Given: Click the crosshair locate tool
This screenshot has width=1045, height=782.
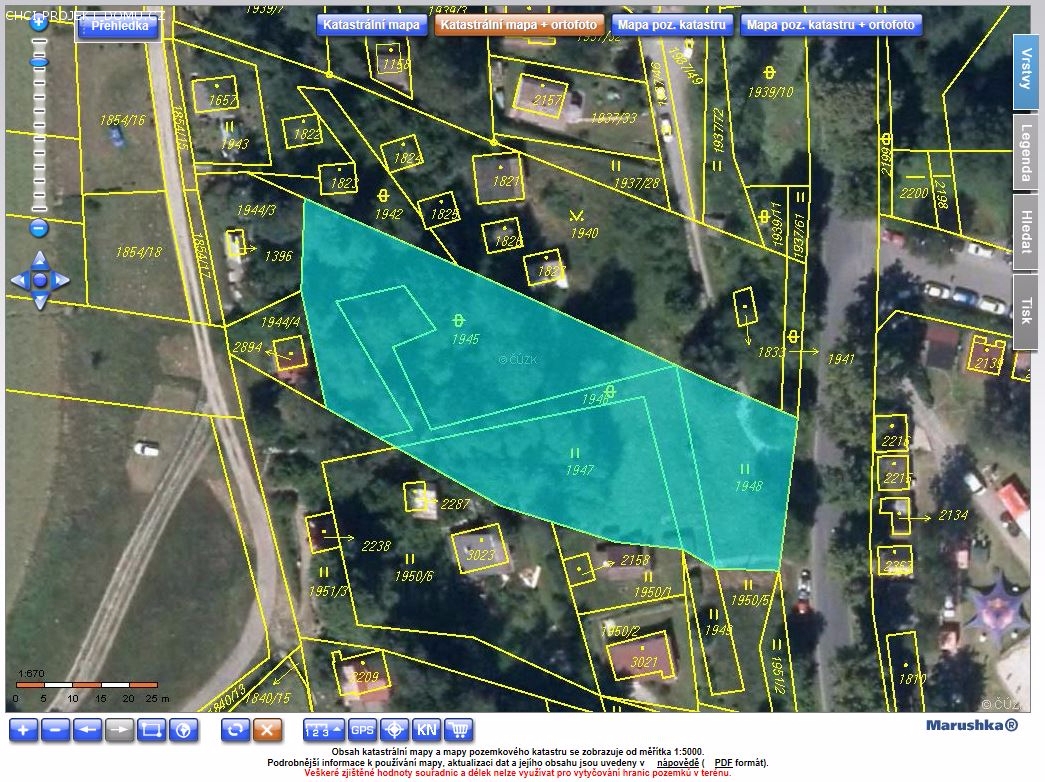Looking at the screenshot, I should tap(395, 729).
